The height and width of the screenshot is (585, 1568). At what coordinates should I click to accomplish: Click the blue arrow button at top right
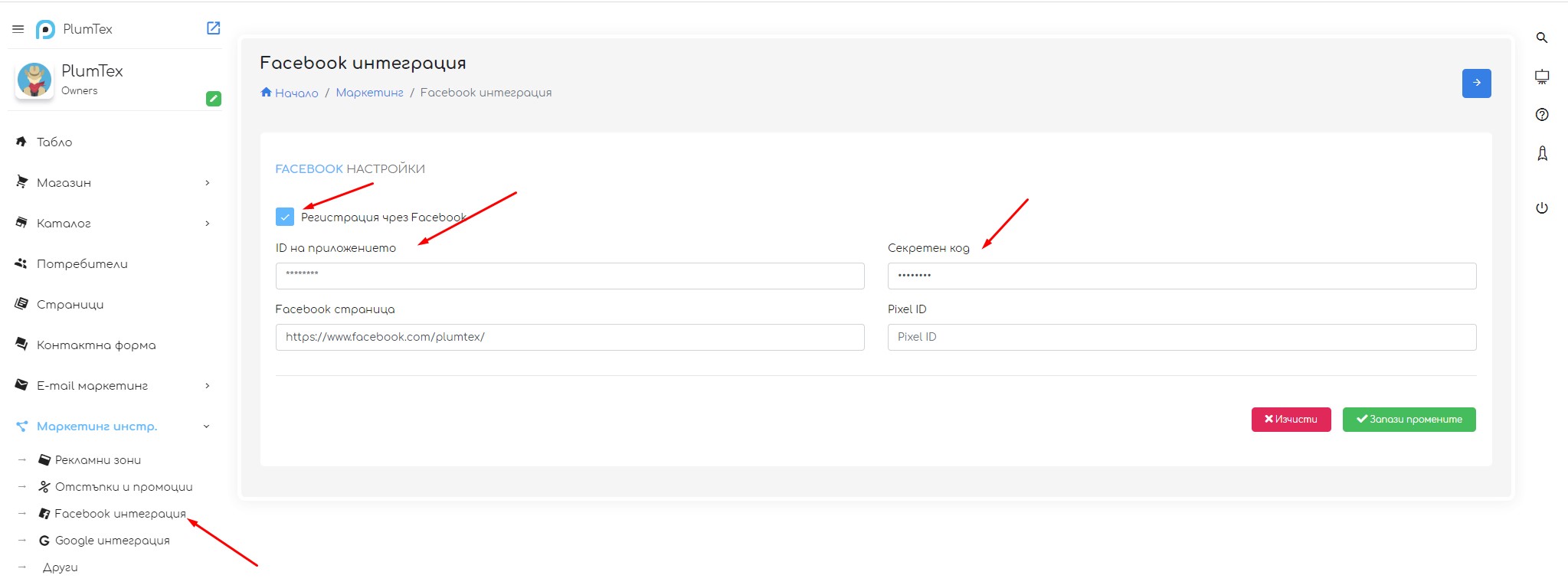[1476, 83]
